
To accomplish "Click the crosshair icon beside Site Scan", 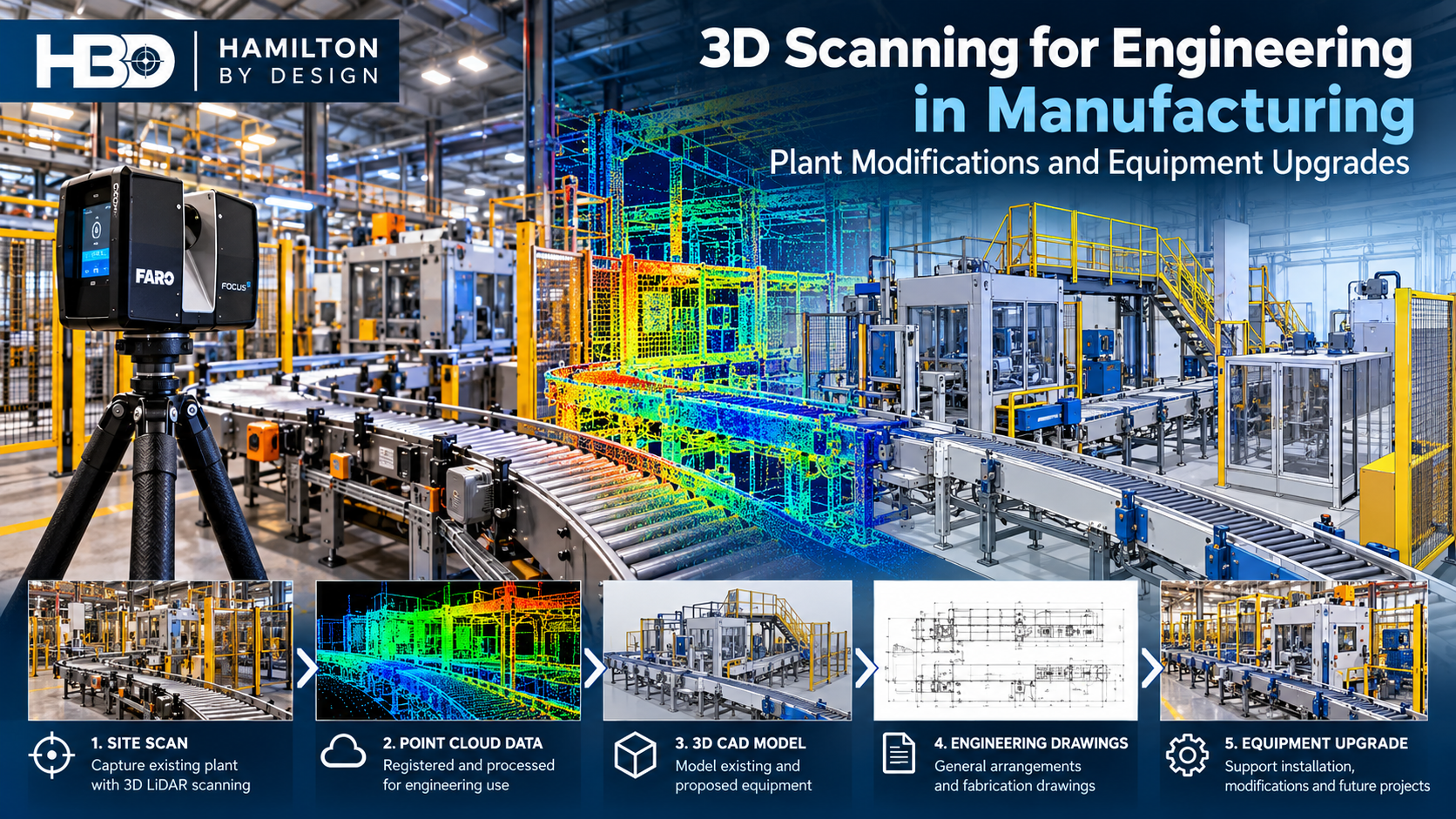I will [x=51, y=755].
